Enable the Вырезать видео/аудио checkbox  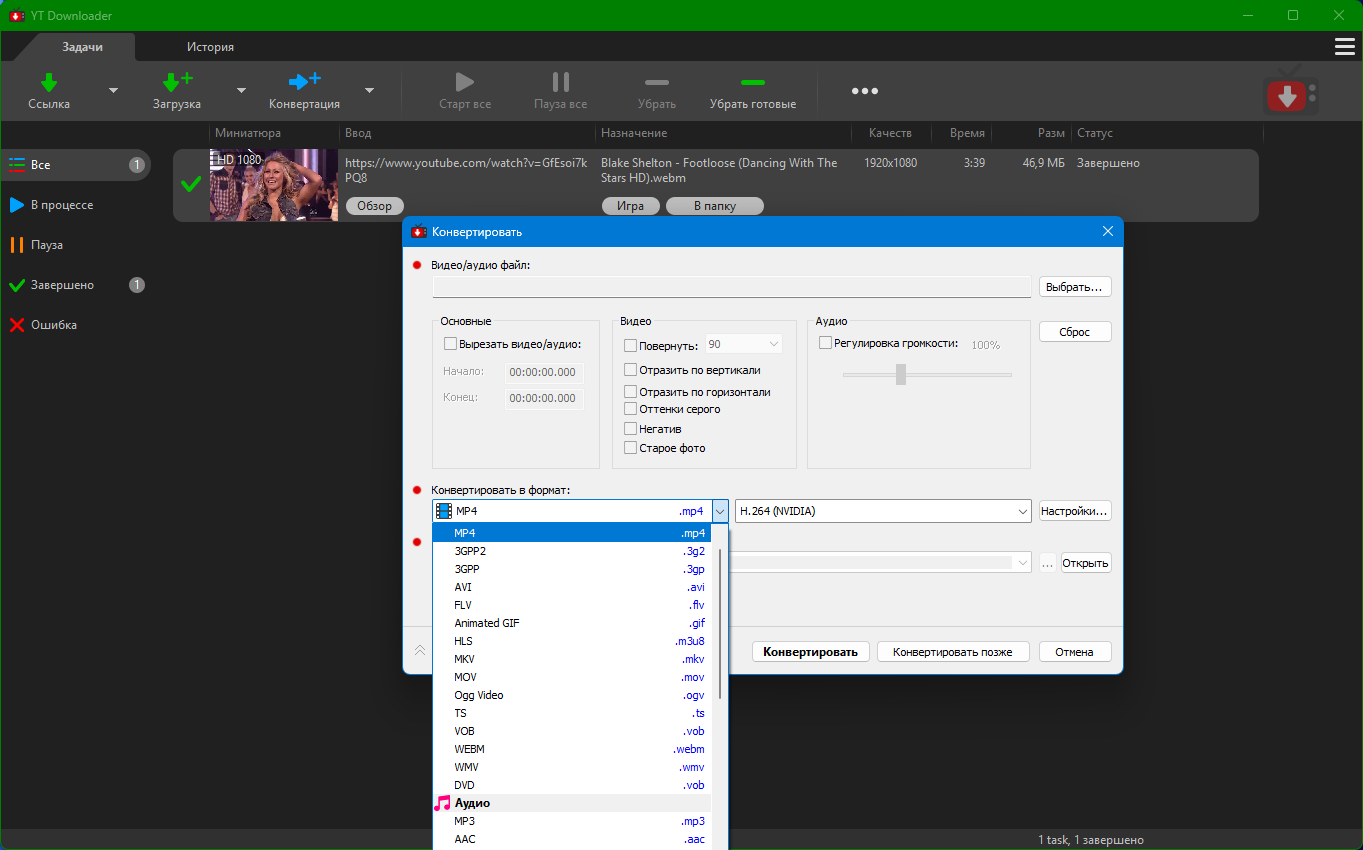(x=450, y=344)
